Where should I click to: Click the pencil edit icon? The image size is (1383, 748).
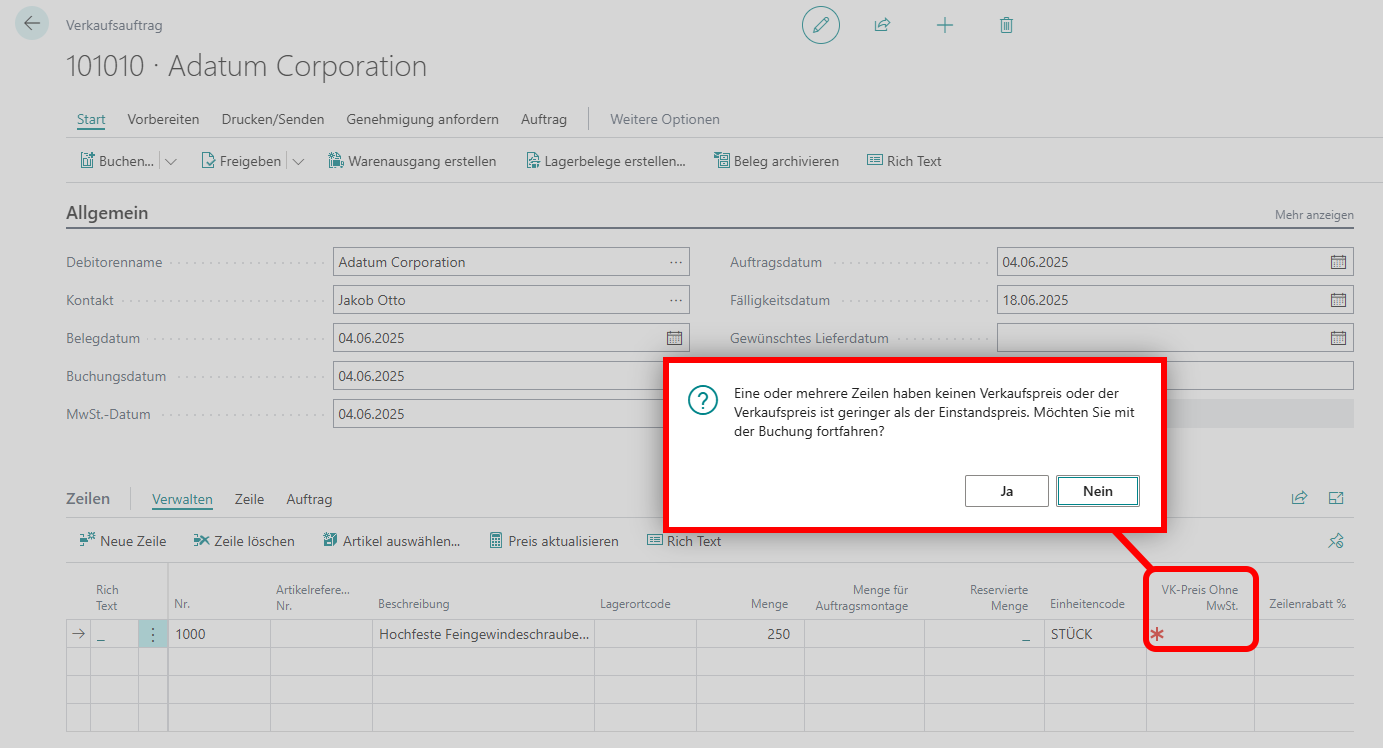tap(821, 25)
